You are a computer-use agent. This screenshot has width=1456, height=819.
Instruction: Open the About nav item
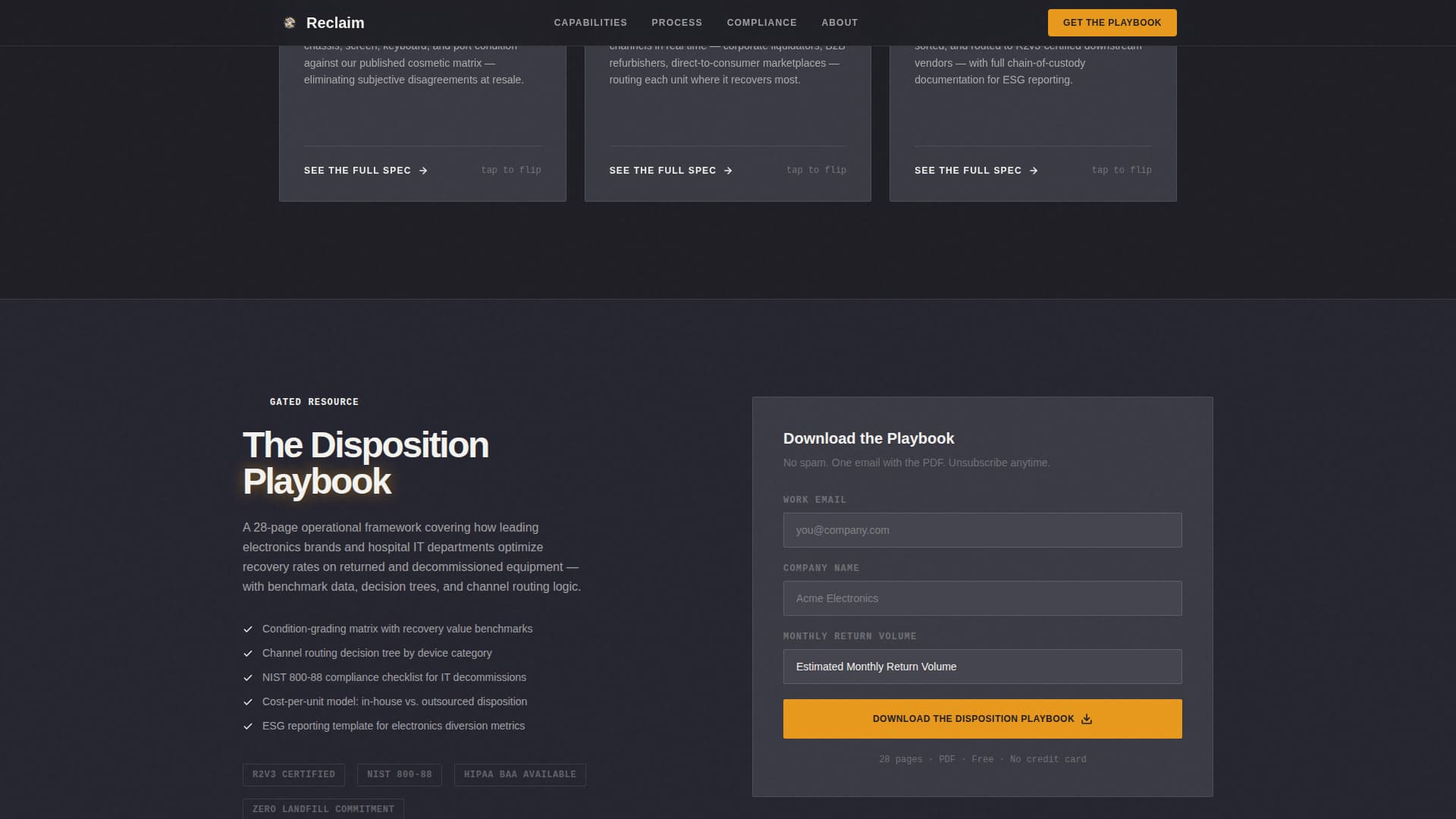(x=839, y=23)
